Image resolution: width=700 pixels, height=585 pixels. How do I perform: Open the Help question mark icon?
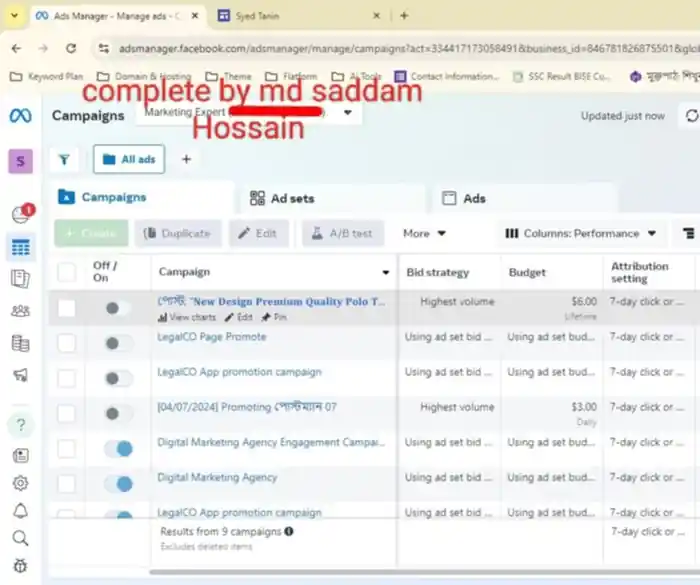point(21,425)
